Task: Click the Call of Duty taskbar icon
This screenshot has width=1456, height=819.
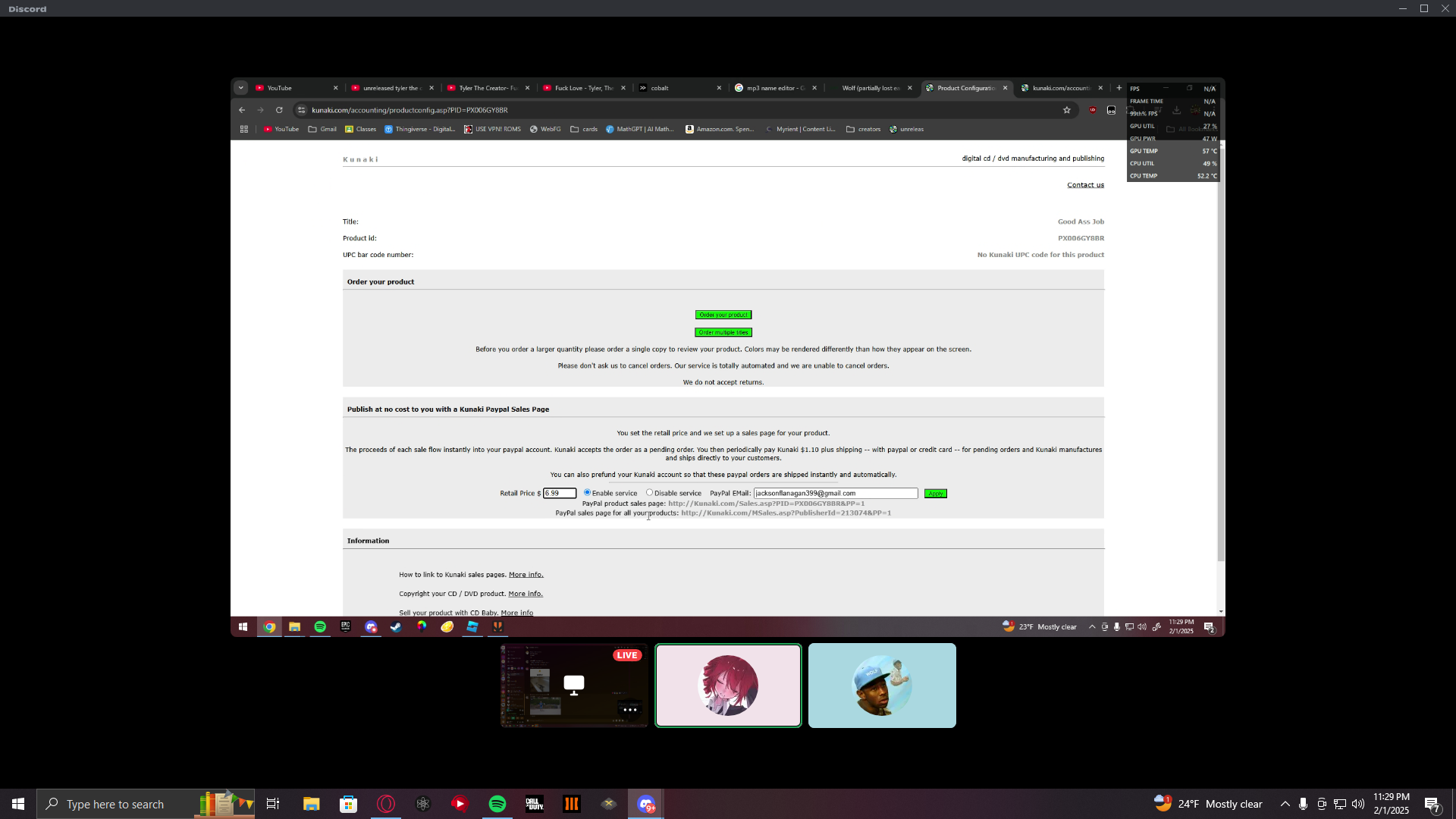Action: (x=535, y=804)
